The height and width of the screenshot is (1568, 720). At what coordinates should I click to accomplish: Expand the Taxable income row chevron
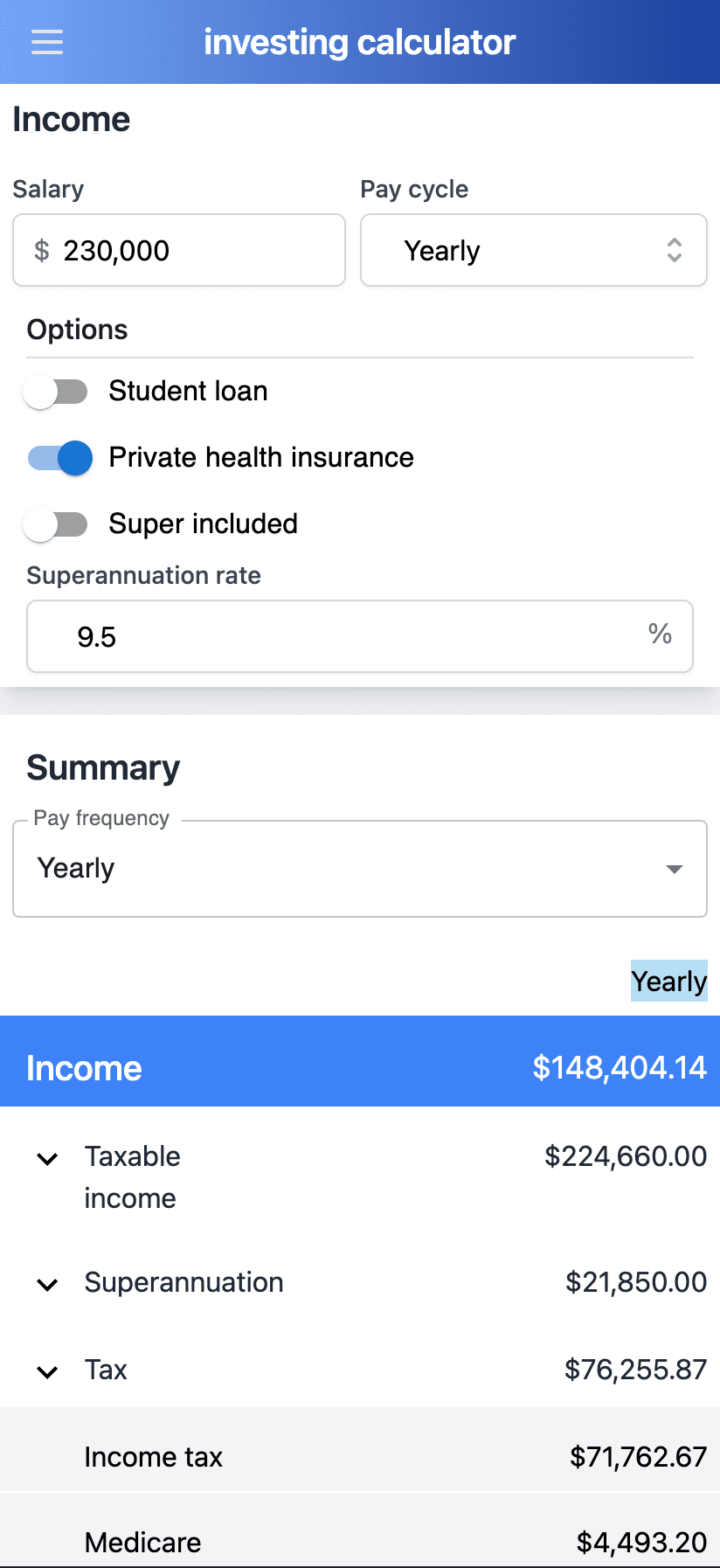[x=47, y=1159]
